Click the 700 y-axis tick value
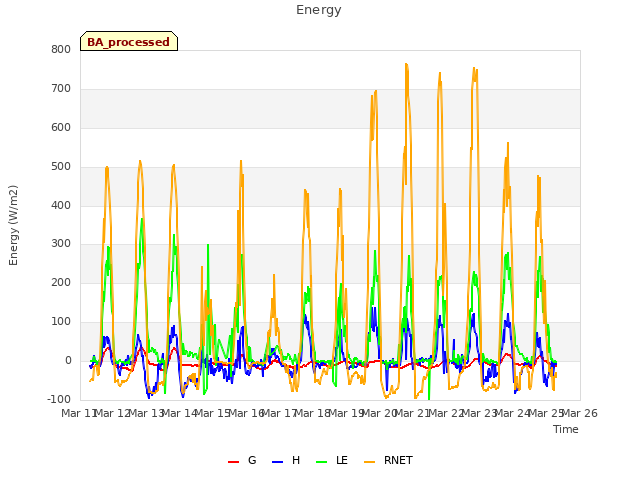Image resolution: width=640 pixels, height=480 pixels. 61,89
